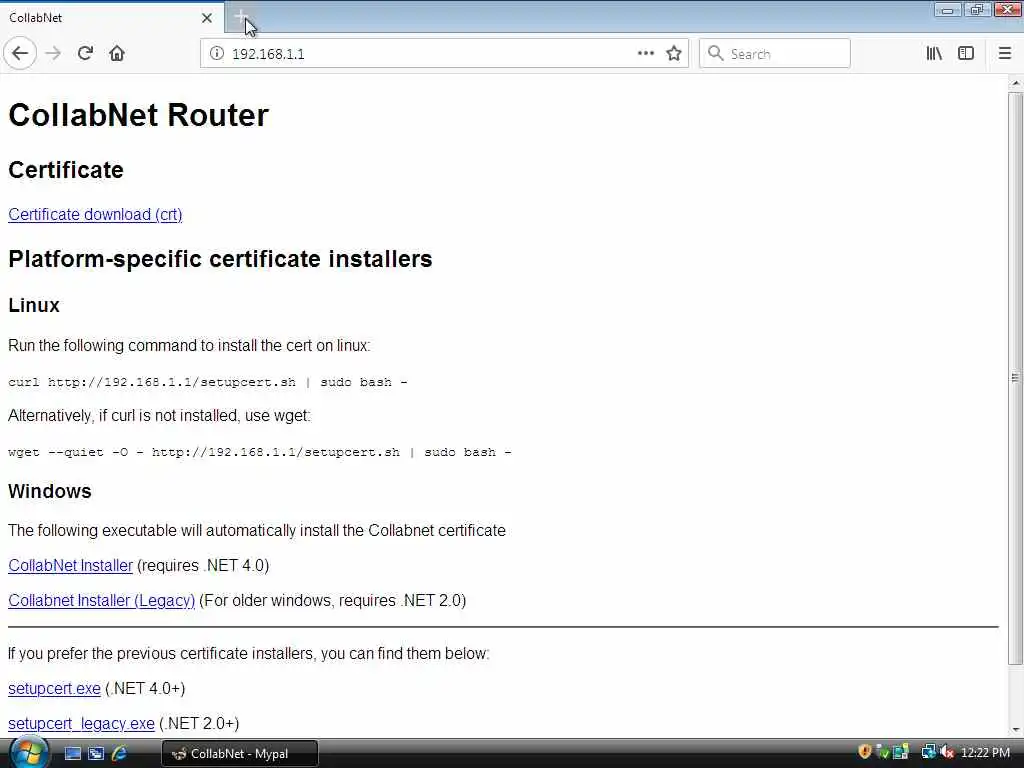Go back to the previous page
The width and height of the screenshot is (1024, 768).
click(x=20, y=54)
